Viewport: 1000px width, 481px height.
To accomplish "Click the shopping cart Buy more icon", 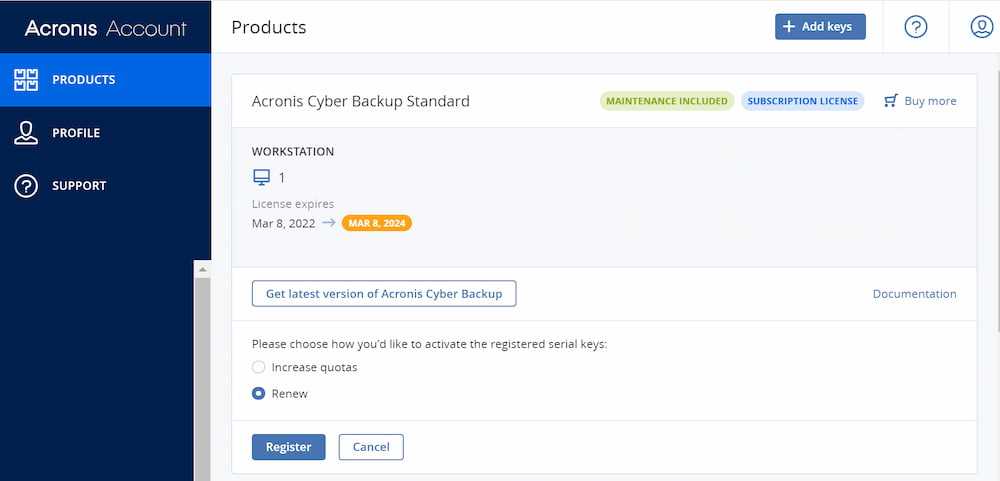I will pos(891,101).
